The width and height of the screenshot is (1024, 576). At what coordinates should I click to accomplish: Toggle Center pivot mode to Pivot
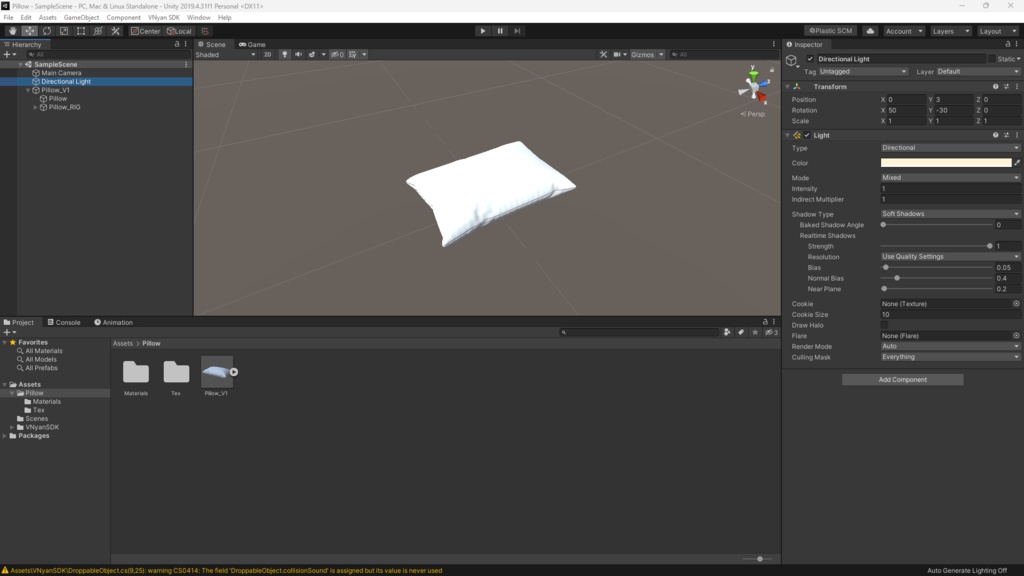coord(146,31)
